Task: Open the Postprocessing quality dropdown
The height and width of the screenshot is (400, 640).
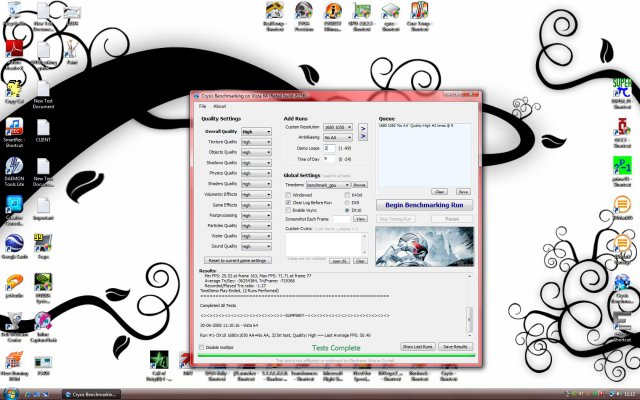Action: click(256, 216)
